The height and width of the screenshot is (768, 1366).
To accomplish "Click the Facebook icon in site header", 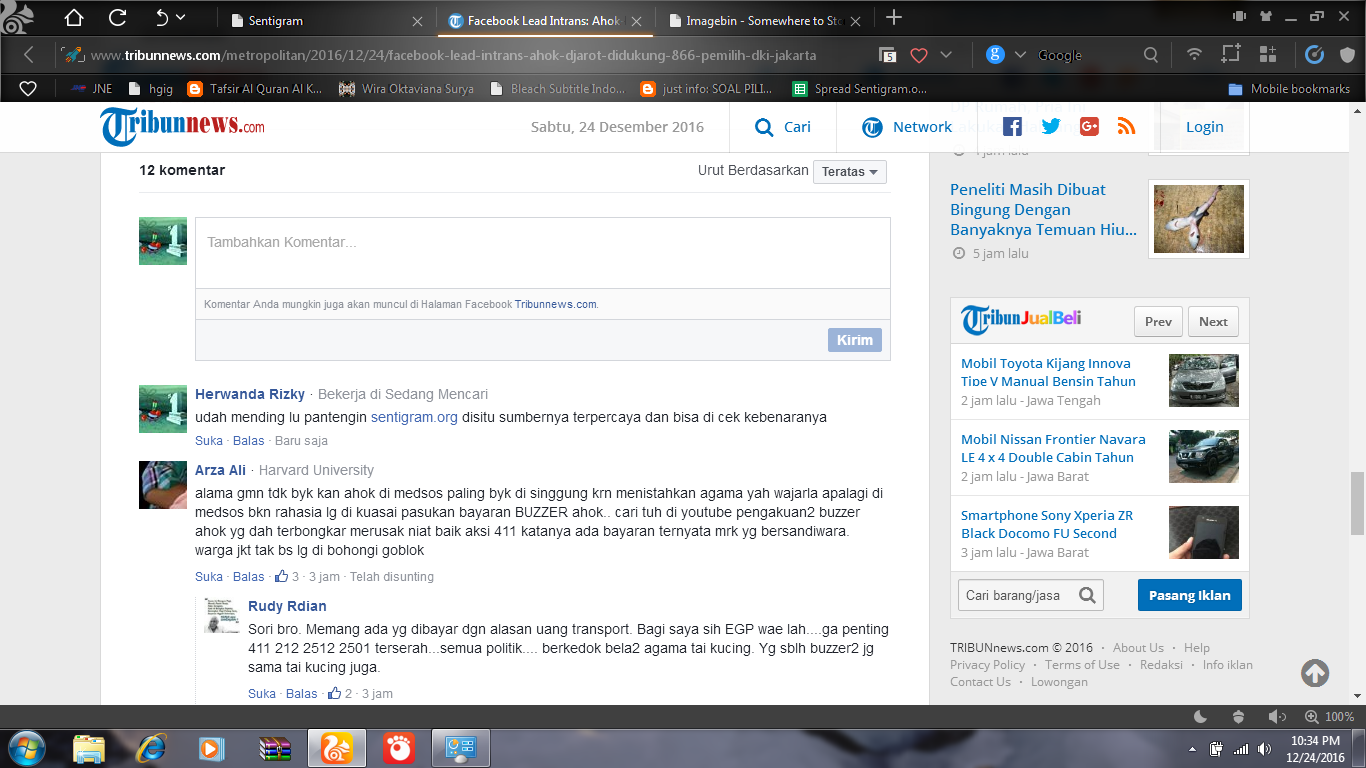I will pyautogui.click(x=1012, y=126).
